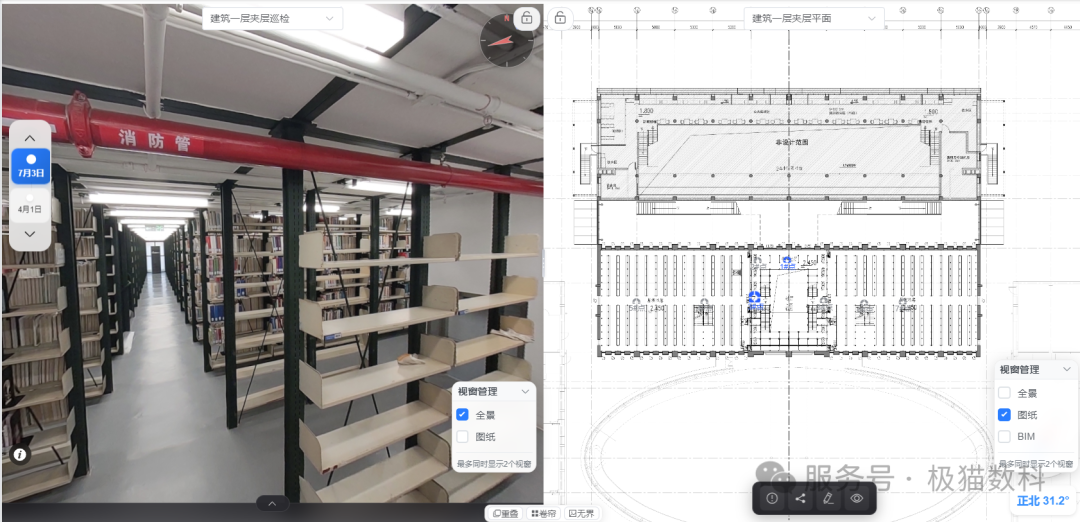Switch to 重叠 view mode
1080x522 pixels.
tap(505, 513)
